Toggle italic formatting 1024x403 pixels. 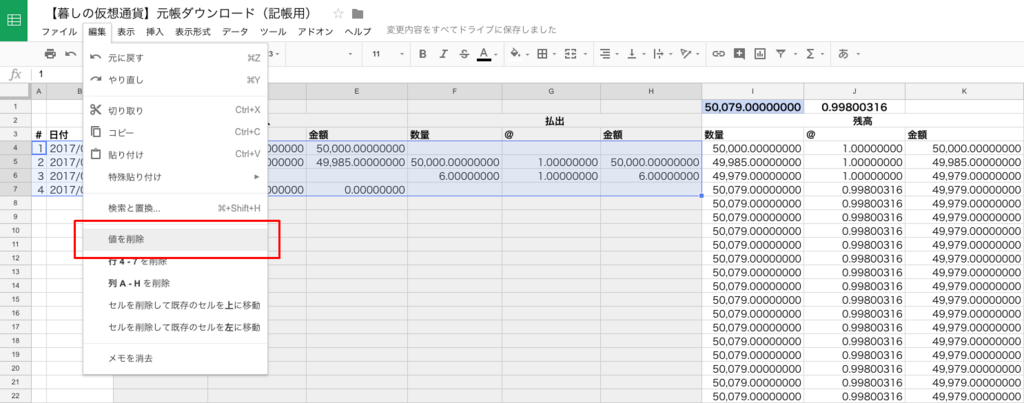pyautogui.click(x=443, y=54)
